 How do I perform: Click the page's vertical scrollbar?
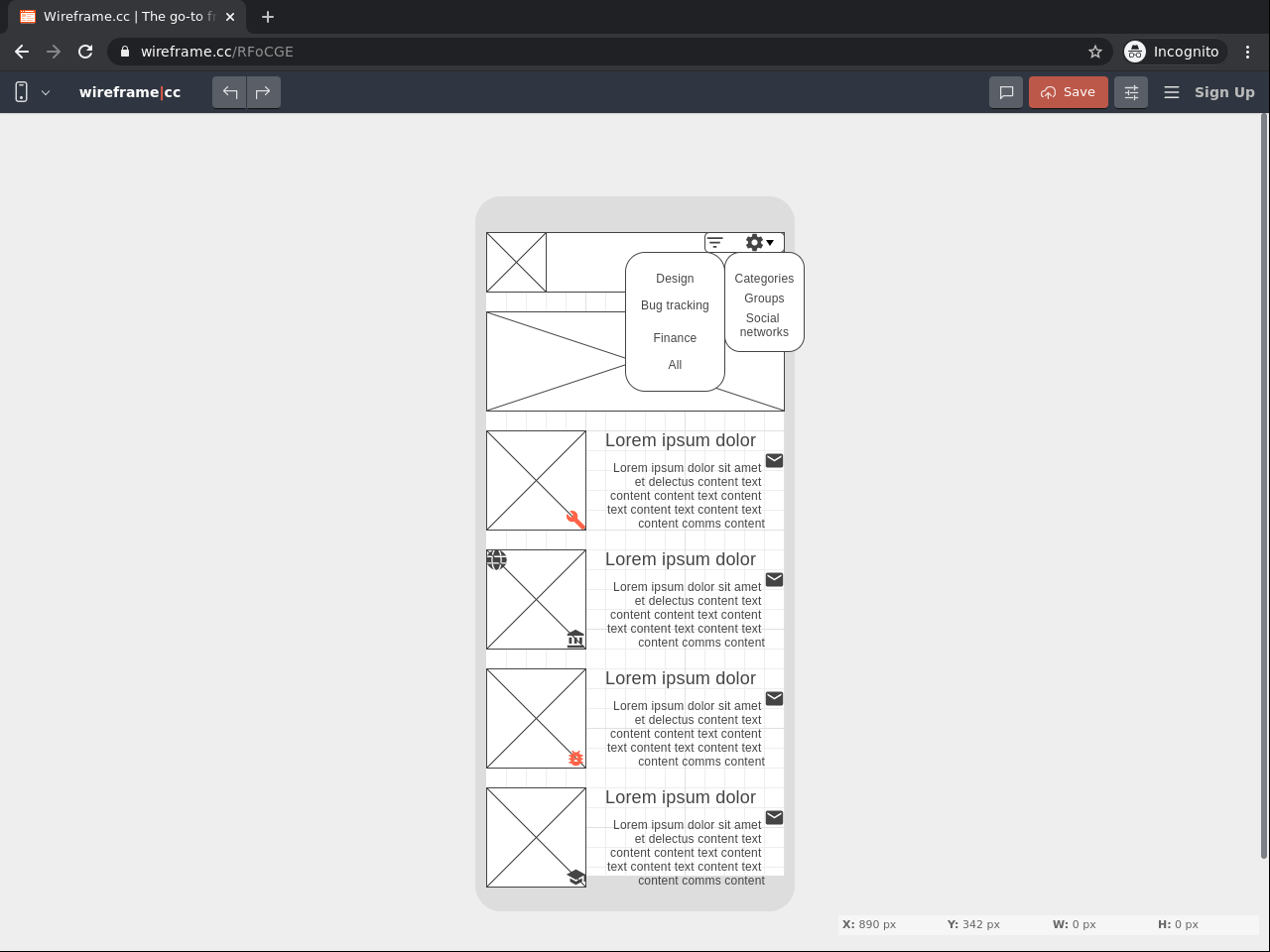pyautogui.click(x=1264, y=486)
